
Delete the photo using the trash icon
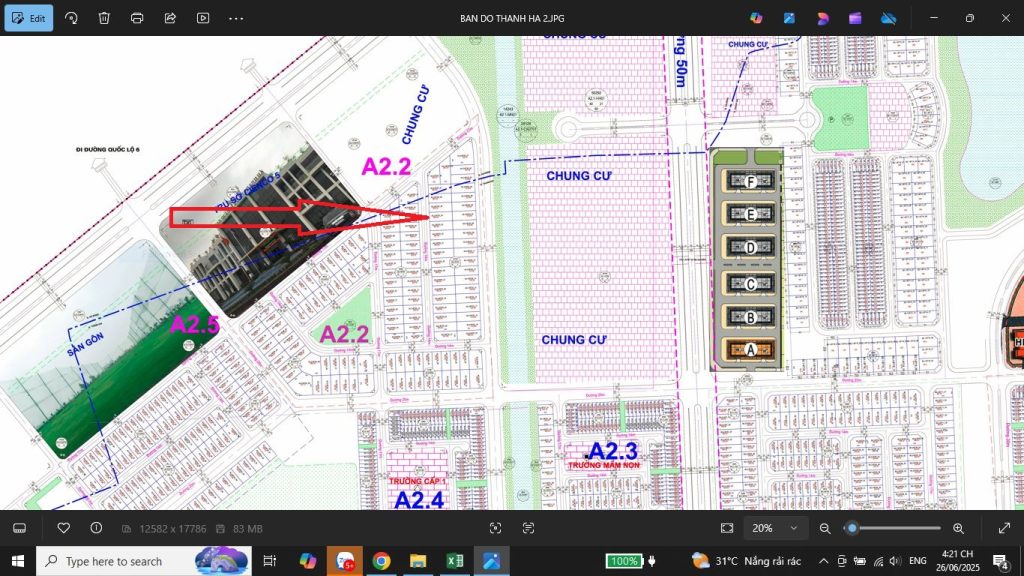click(x=104, y=18)
